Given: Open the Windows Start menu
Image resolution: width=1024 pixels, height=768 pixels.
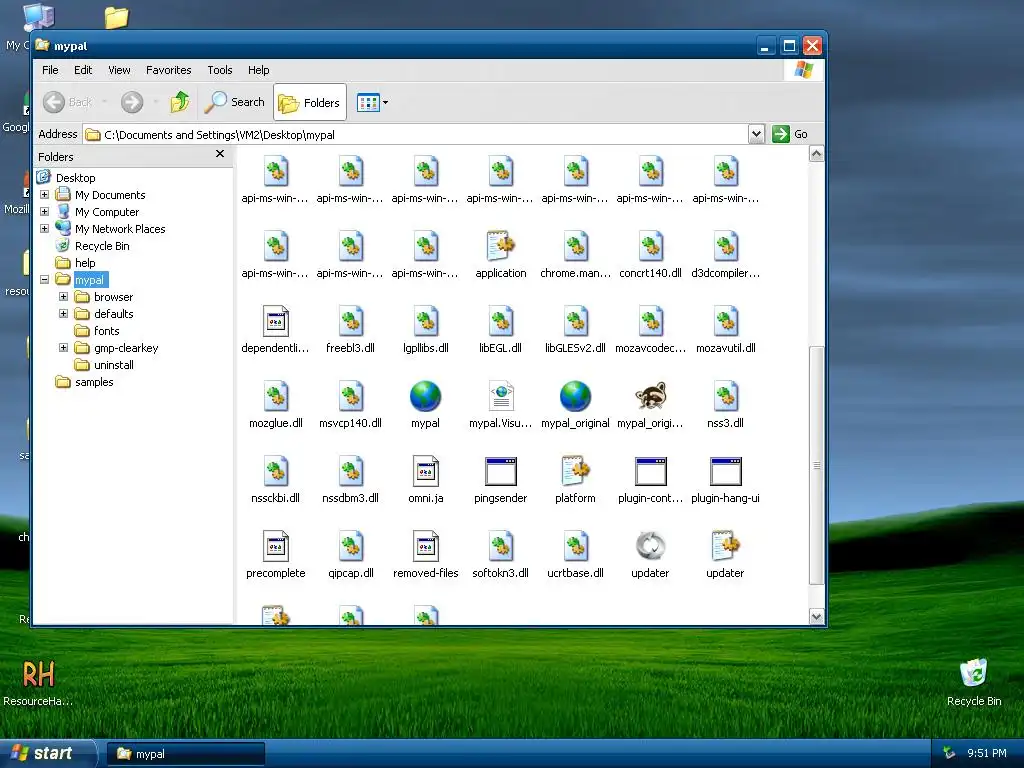Looking at the screenshot, I should pos(48,754).
